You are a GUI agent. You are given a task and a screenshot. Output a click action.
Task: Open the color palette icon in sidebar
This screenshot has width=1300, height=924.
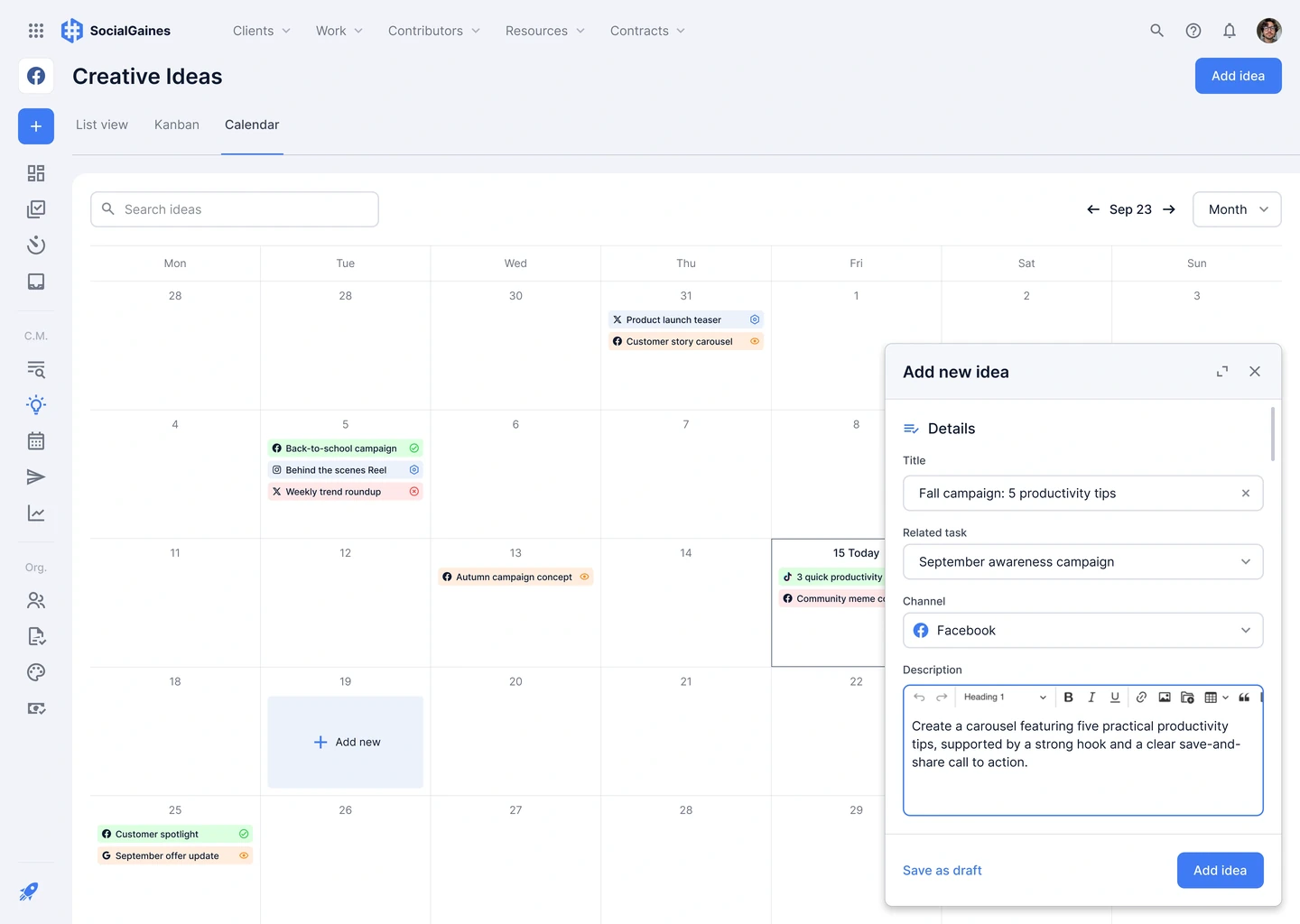click(x=36, y=672)
